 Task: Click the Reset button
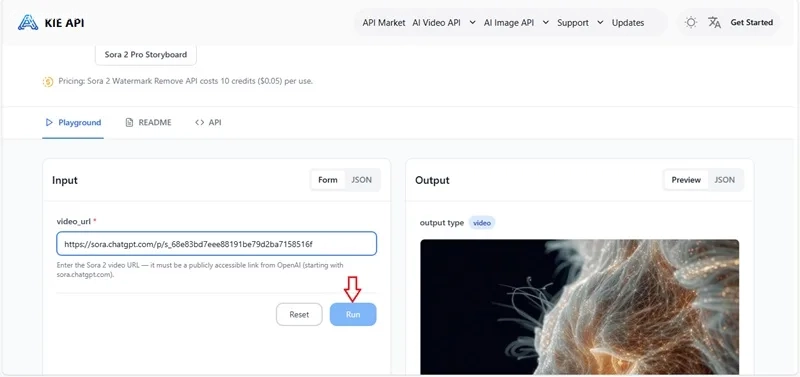299,314
